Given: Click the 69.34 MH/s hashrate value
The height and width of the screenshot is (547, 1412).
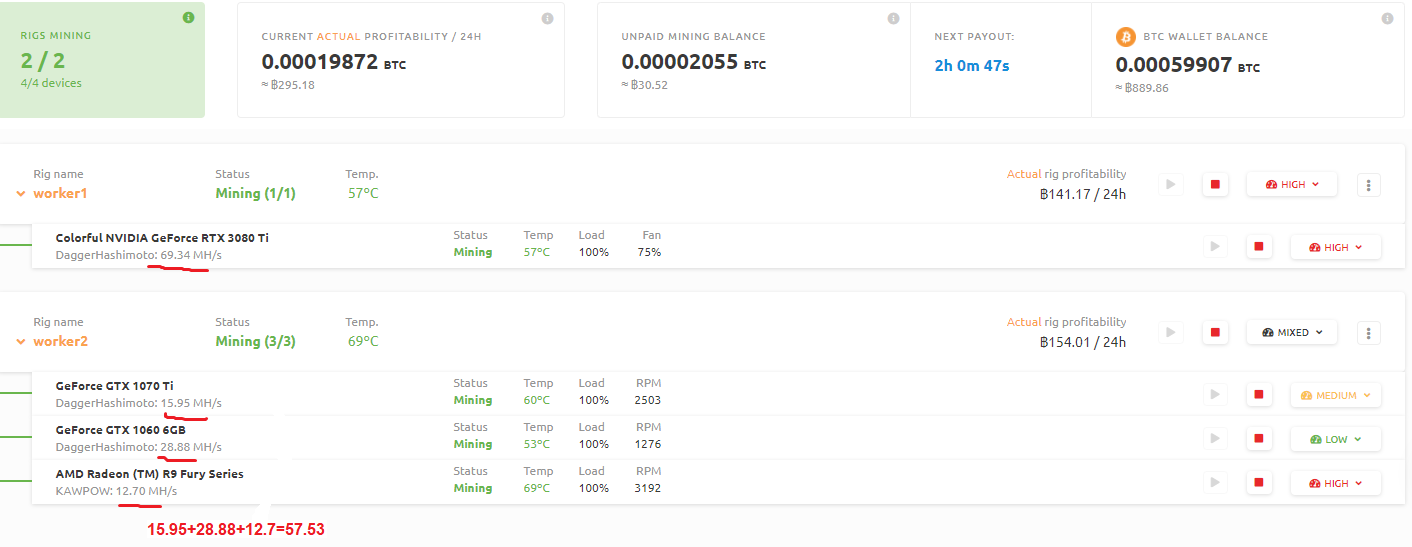Looking at the screenshot, I should (191, 255).
